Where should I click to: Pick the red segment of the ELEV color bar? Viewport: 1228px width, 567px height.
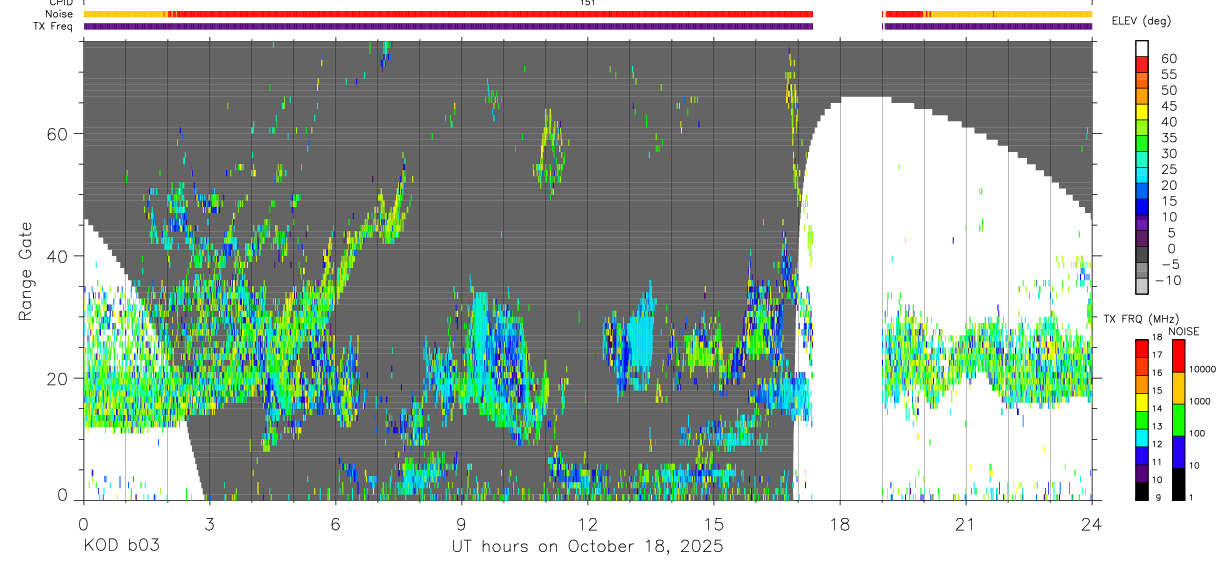coord(1142,63)
